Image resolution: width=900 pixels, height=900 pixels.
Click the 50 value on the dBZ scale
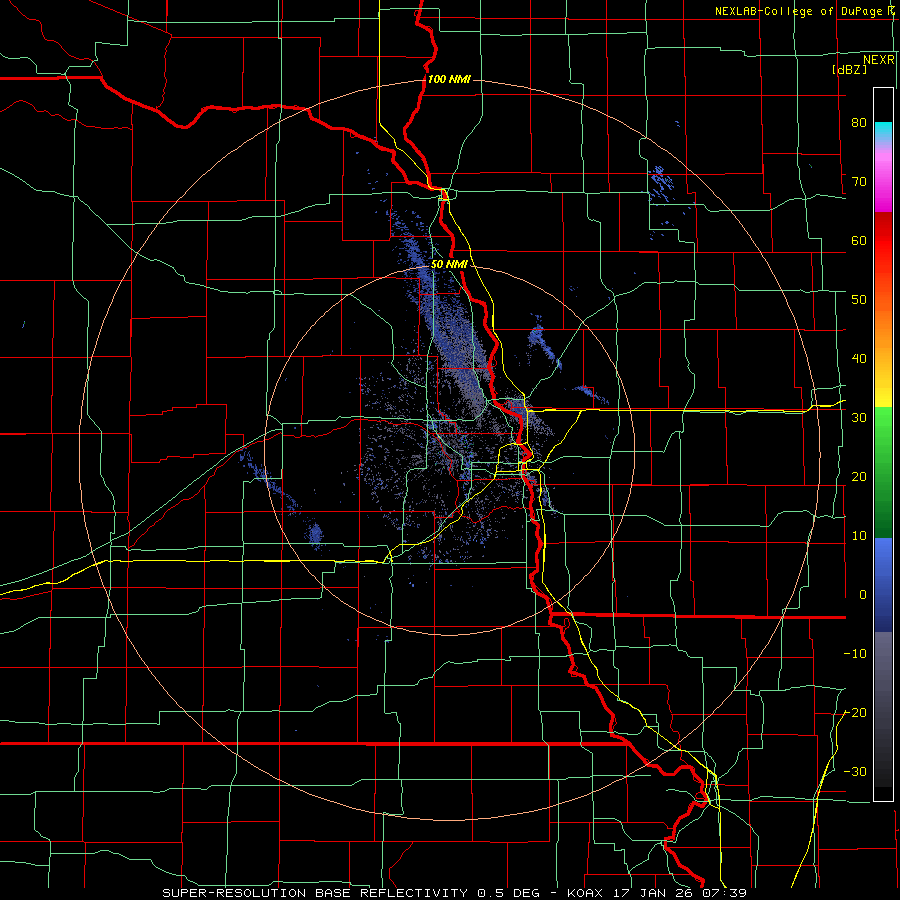click(x=859, y=300)
